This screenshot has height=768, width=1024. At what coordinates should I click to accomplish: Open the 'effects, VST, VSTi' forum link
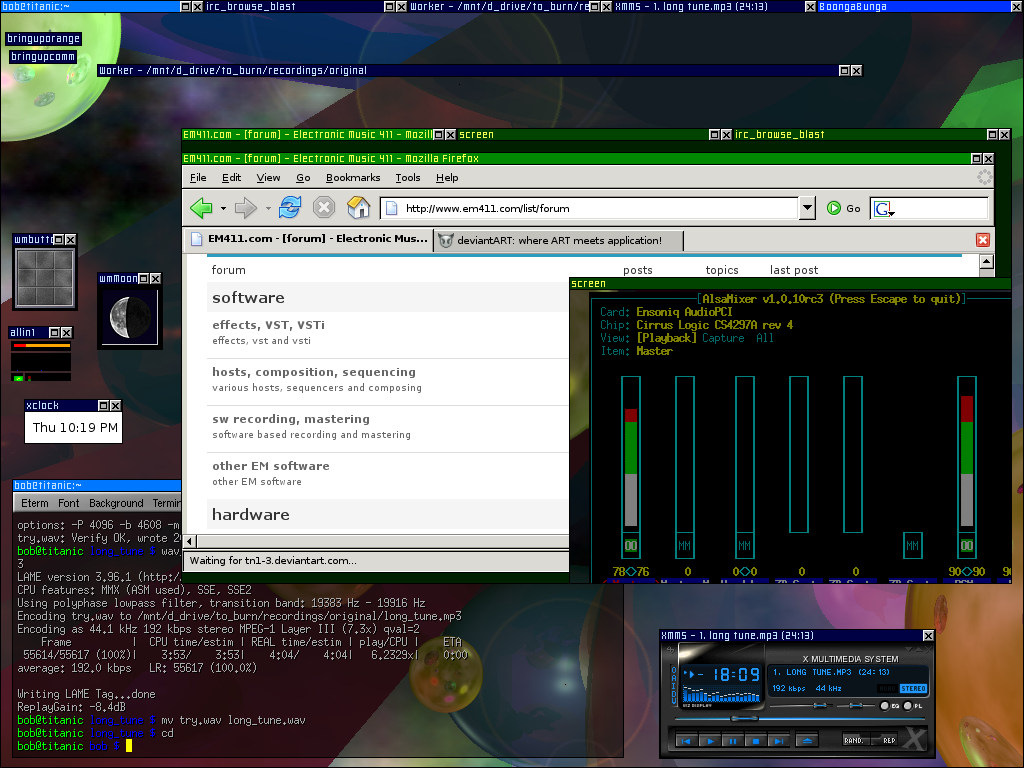click(268, 325)
